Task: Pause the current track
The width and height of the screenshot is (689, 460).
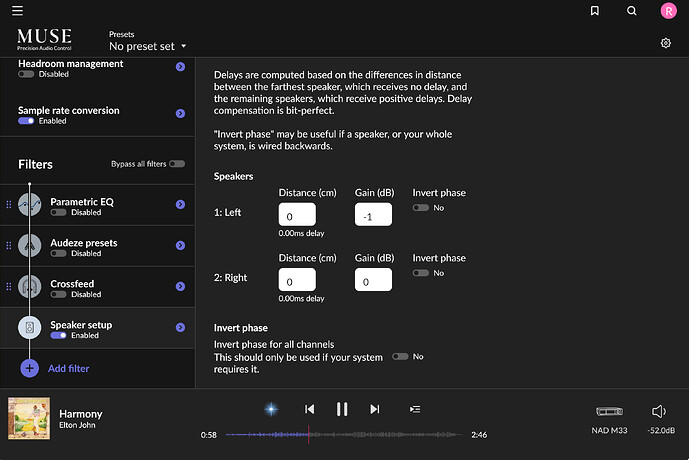Action: click(342, 409)
